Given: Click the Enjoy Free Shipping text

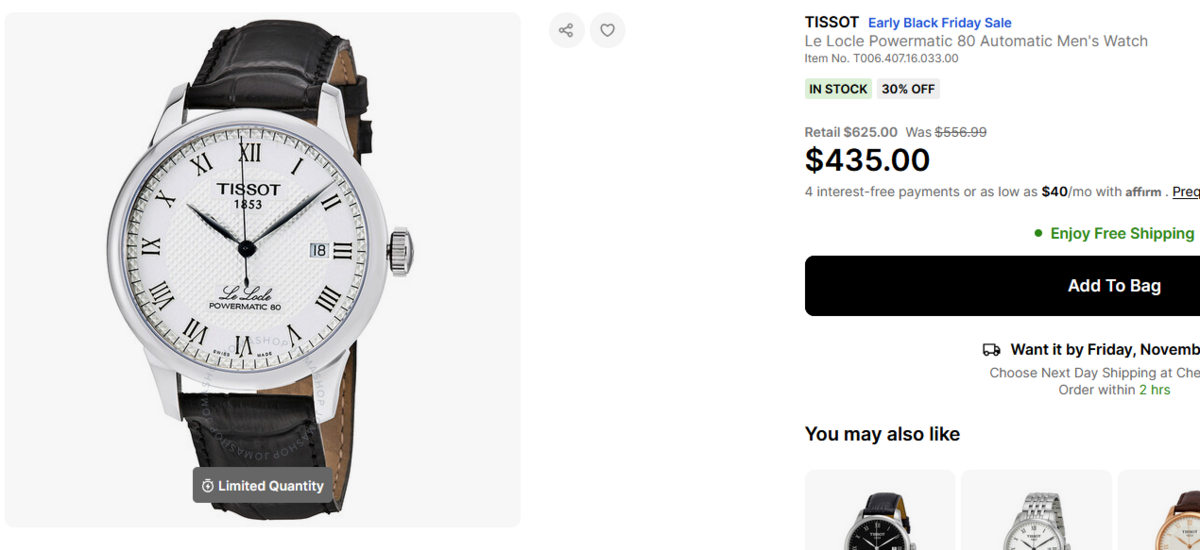Looking at the screenshot, I should [x=1122, y=234].
